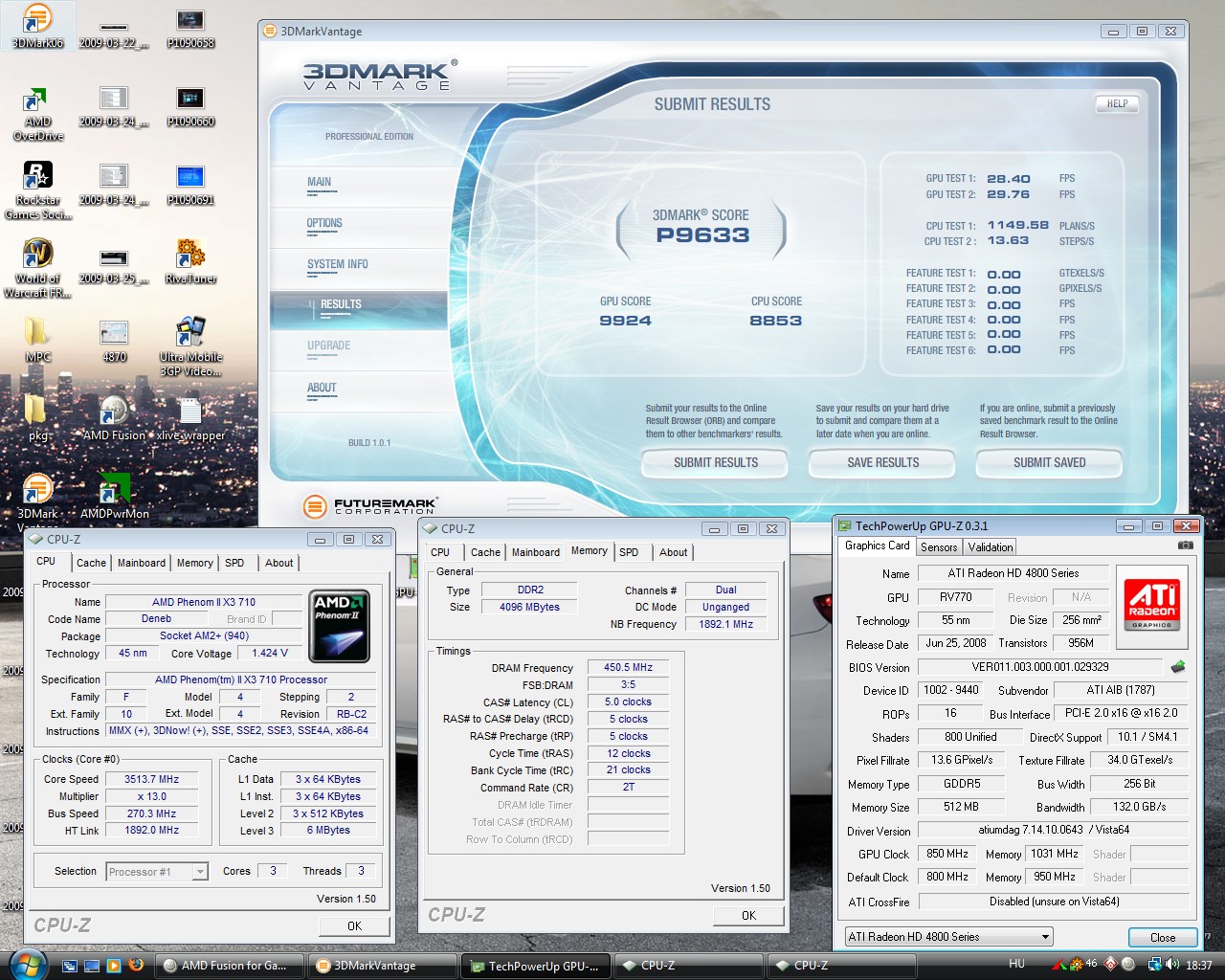Click the AMD Fusion for Gaming taskbar button
Viewport: 1225px width, 980px height.
pyautogui.click(x=230, y=966)
